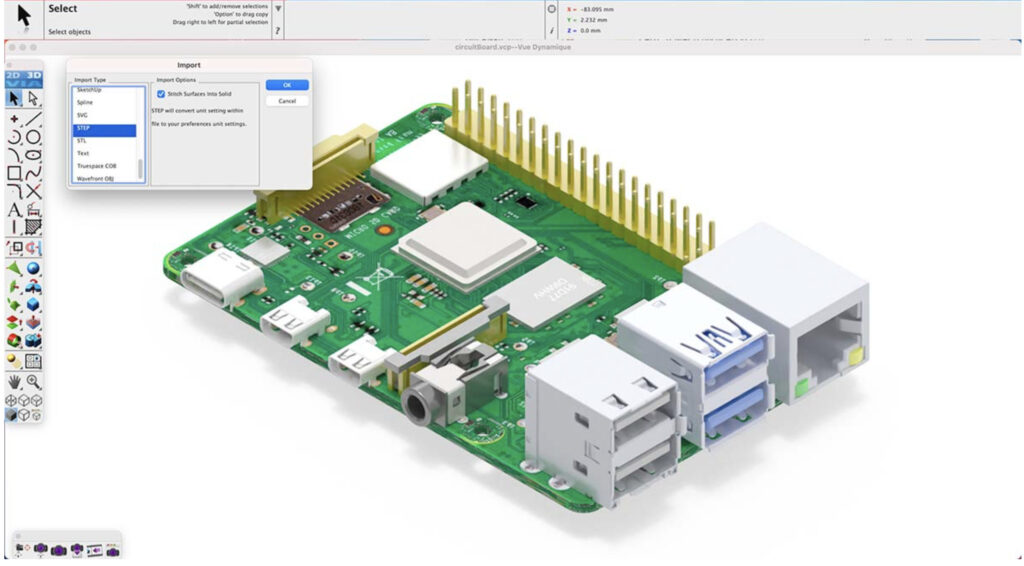The image size is (1024, 566).
Task: Choose the Circle tool
Action: 33,137
